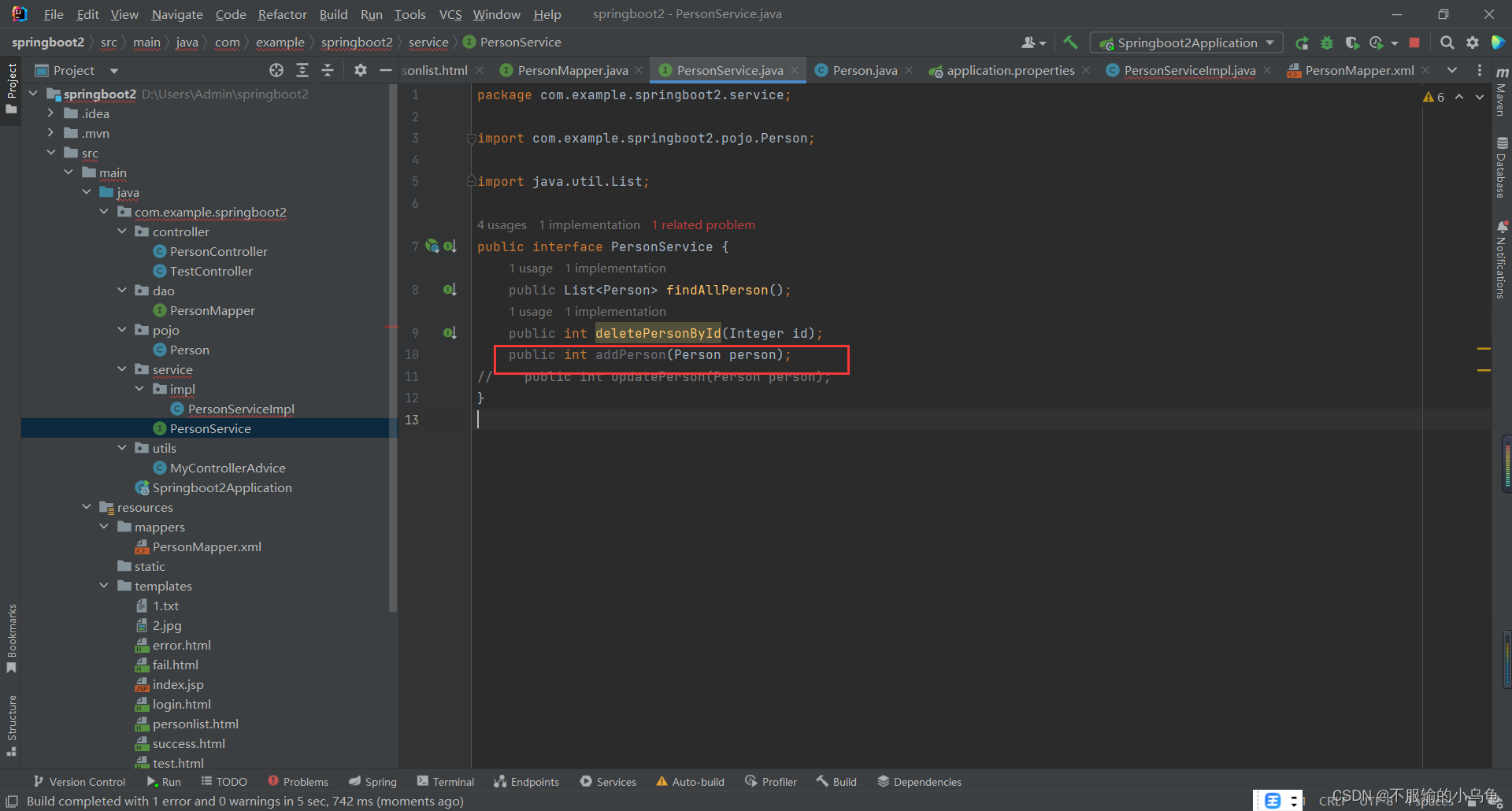
Task: Select MyControllerAdvice in project tree
Action: point(228,468)
